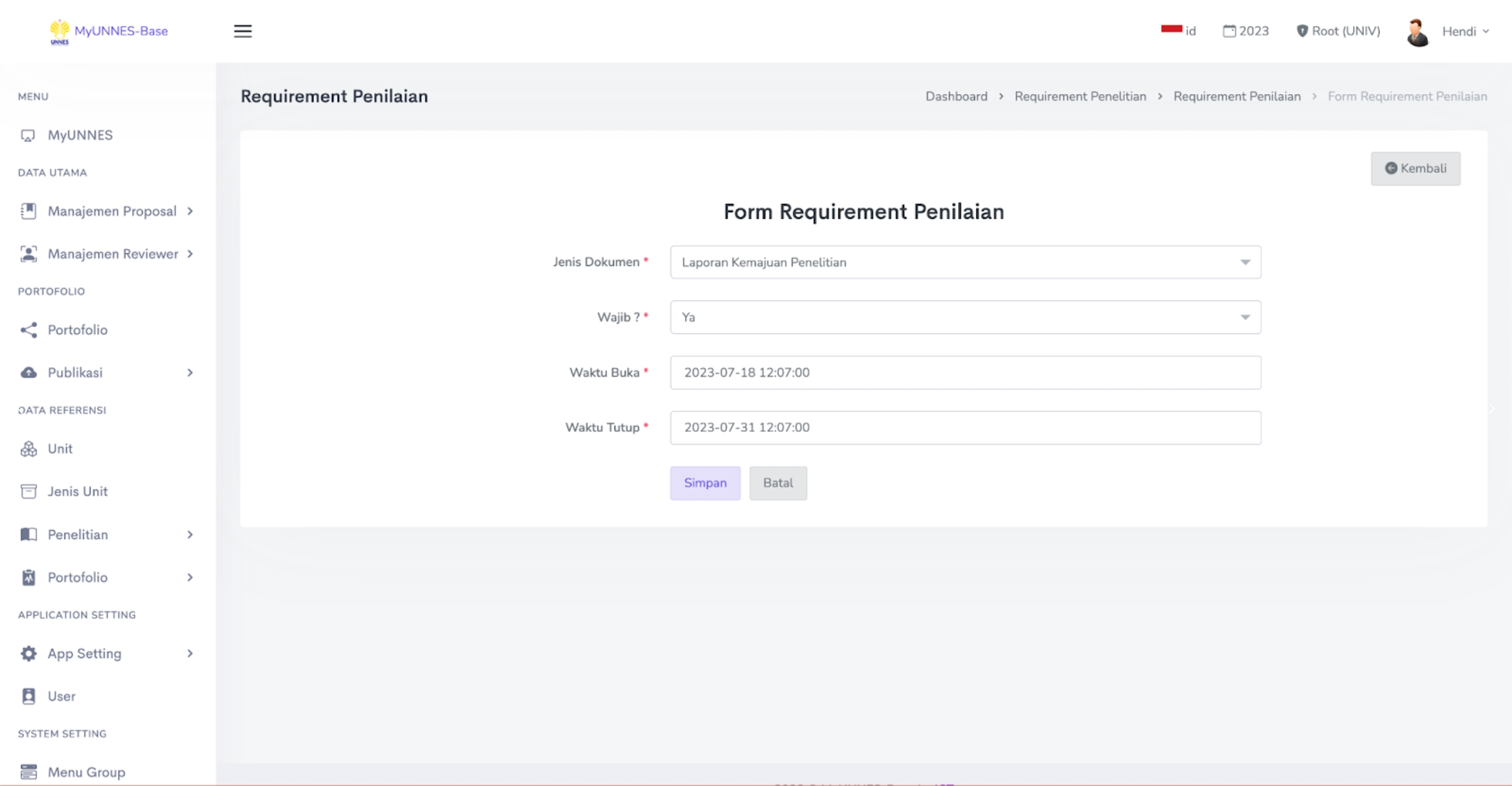
Task: Click the Indonesian flag language icon
Action: coord(1171,30)
